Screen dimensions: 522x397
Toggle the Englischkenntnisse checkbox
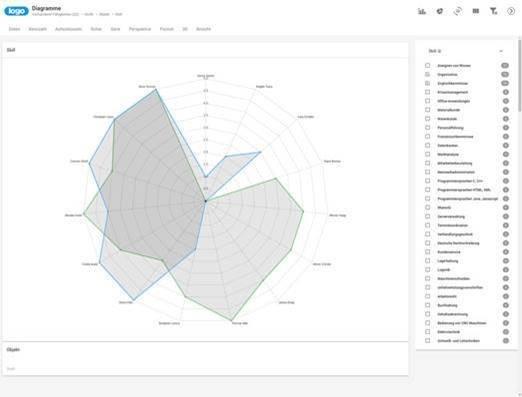coord(428,83)
